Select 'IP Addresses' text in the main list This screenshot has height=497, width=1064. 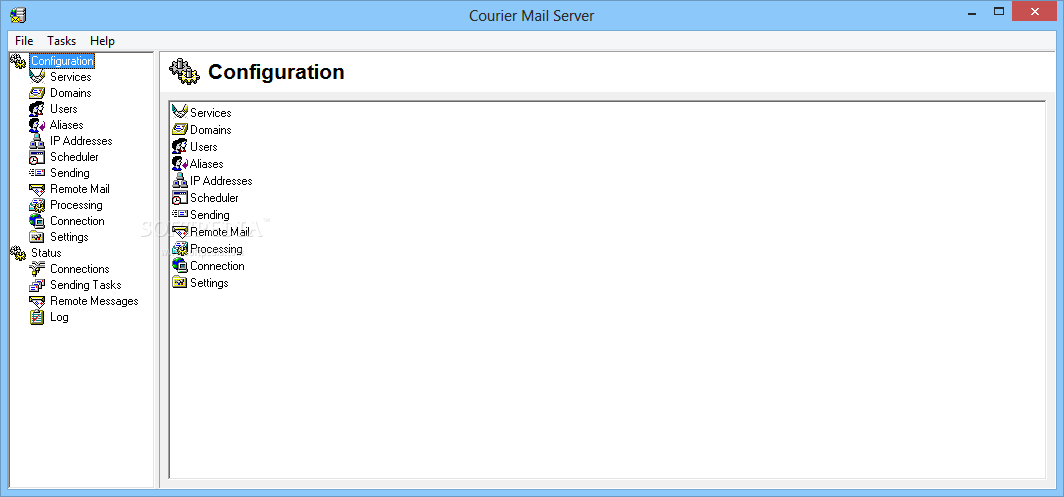(221, 181)
